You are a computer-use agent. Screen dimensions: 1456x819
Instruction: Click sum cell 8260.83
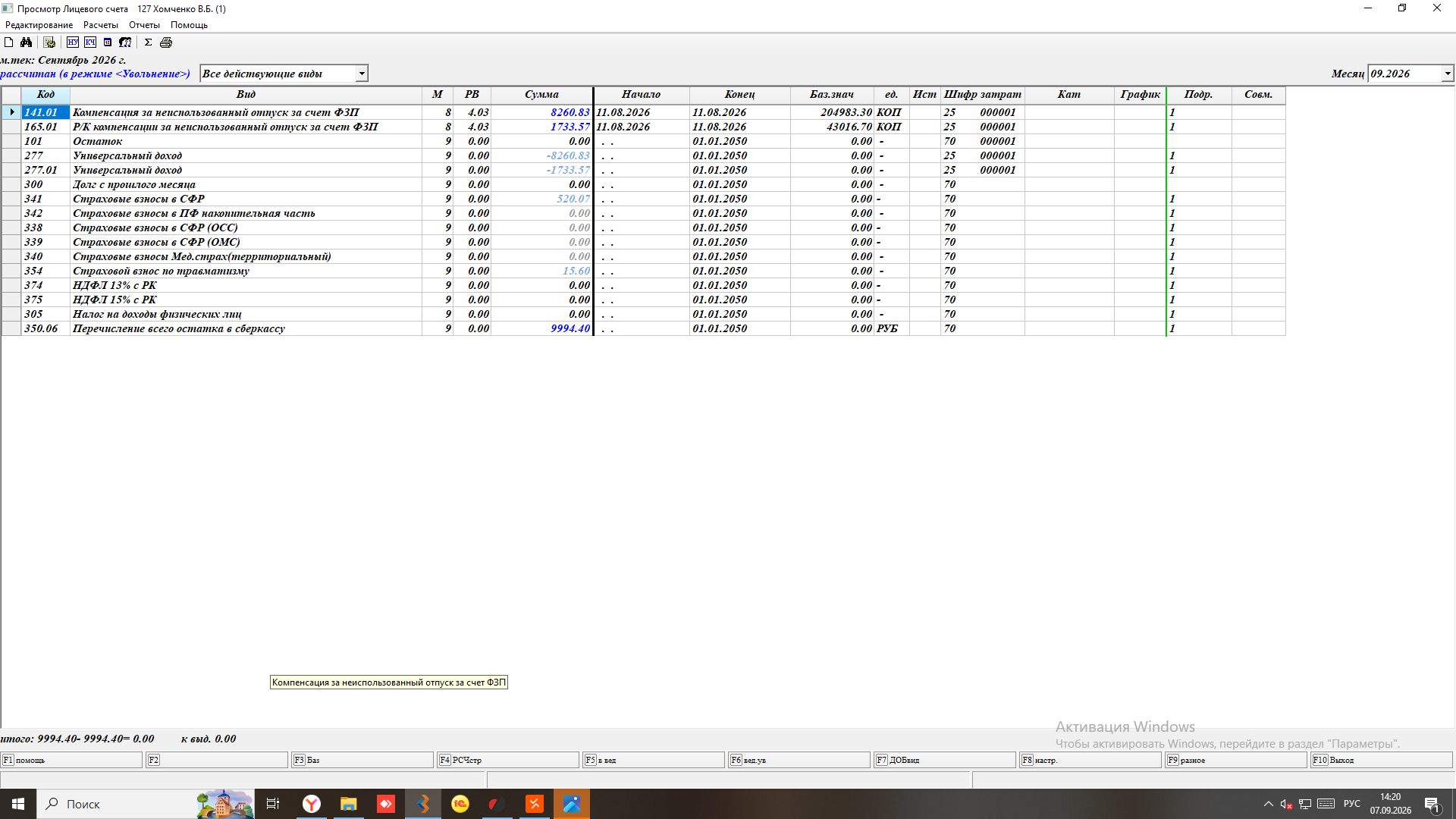tap(541, 112)
